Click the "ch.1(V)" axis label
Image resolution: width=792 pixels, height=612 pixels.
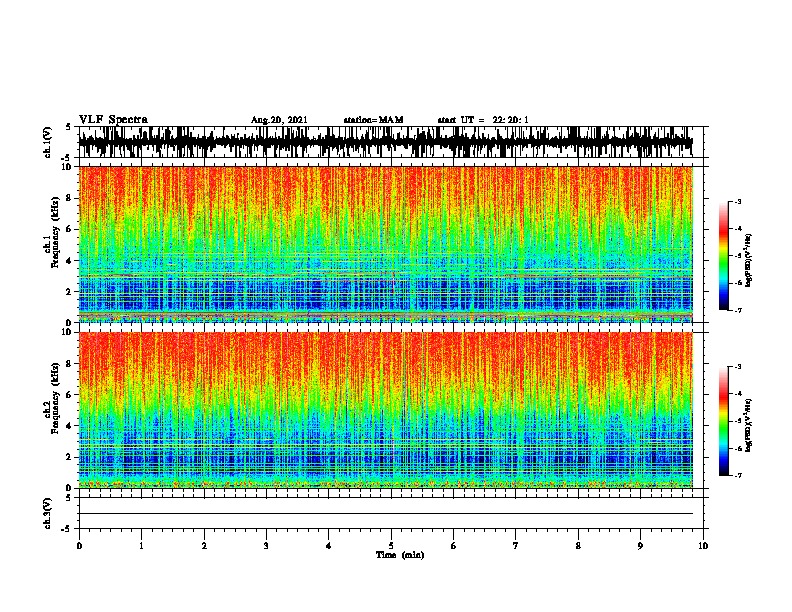(x=48, y=142)
